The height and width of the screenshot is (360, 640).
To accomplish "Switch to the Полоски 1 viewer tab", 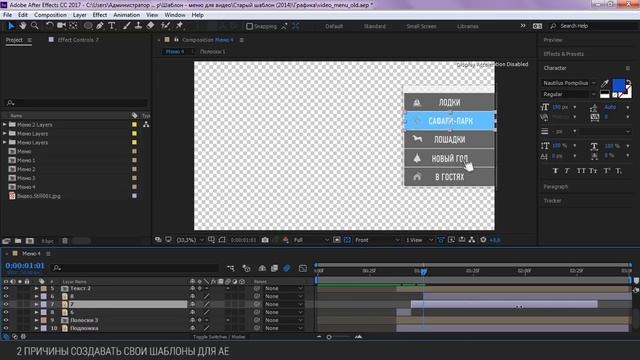I will tap(213, 52).
